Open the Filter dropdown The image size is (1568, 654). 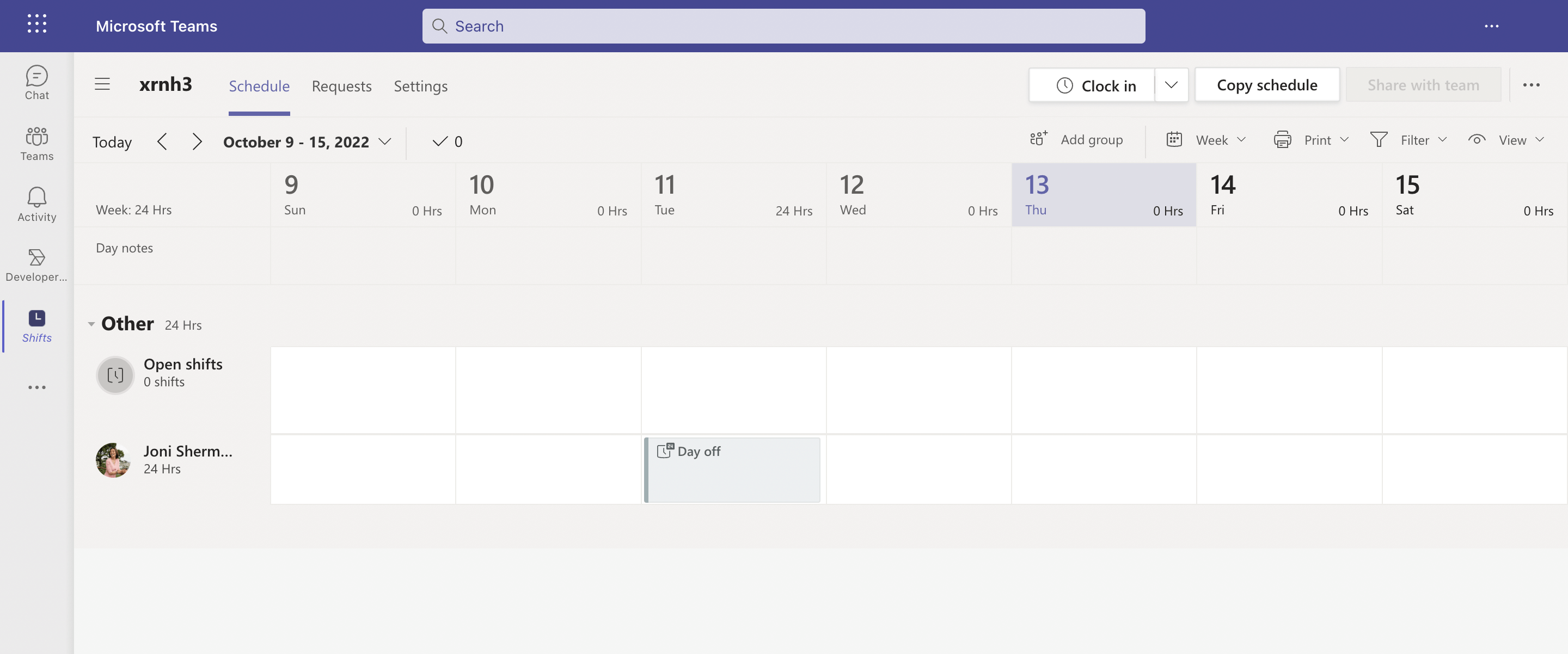click(1408, 140)
